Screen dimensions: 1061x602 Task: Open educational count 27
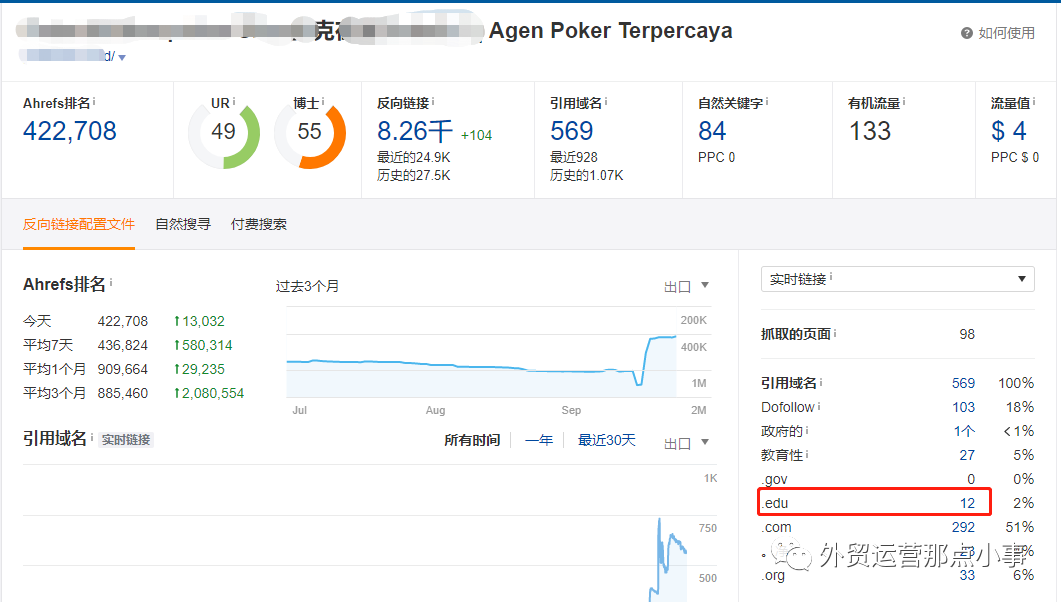click(967, 455)
